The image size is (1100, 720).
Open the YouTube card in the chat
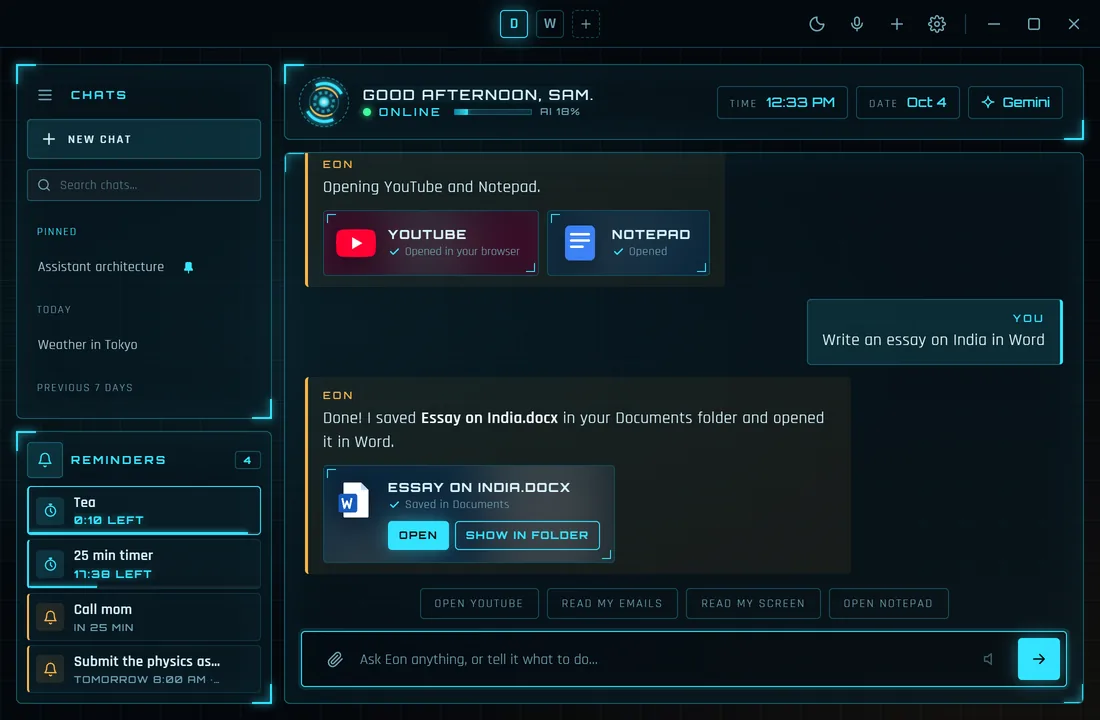coord(431,243)
